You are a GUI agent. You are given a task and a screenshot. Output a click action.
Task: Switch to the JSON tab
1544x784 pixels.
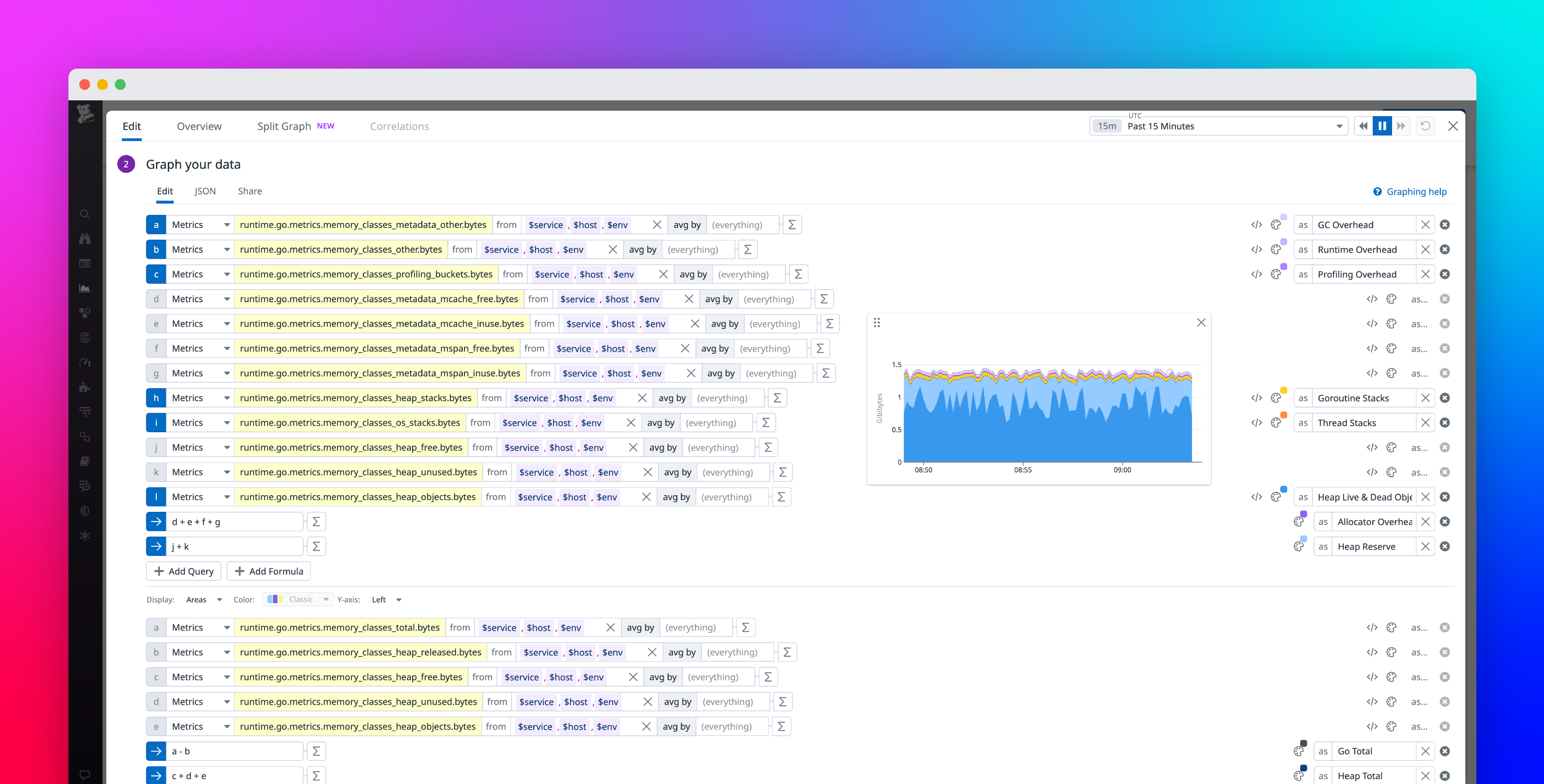[205, 191]
